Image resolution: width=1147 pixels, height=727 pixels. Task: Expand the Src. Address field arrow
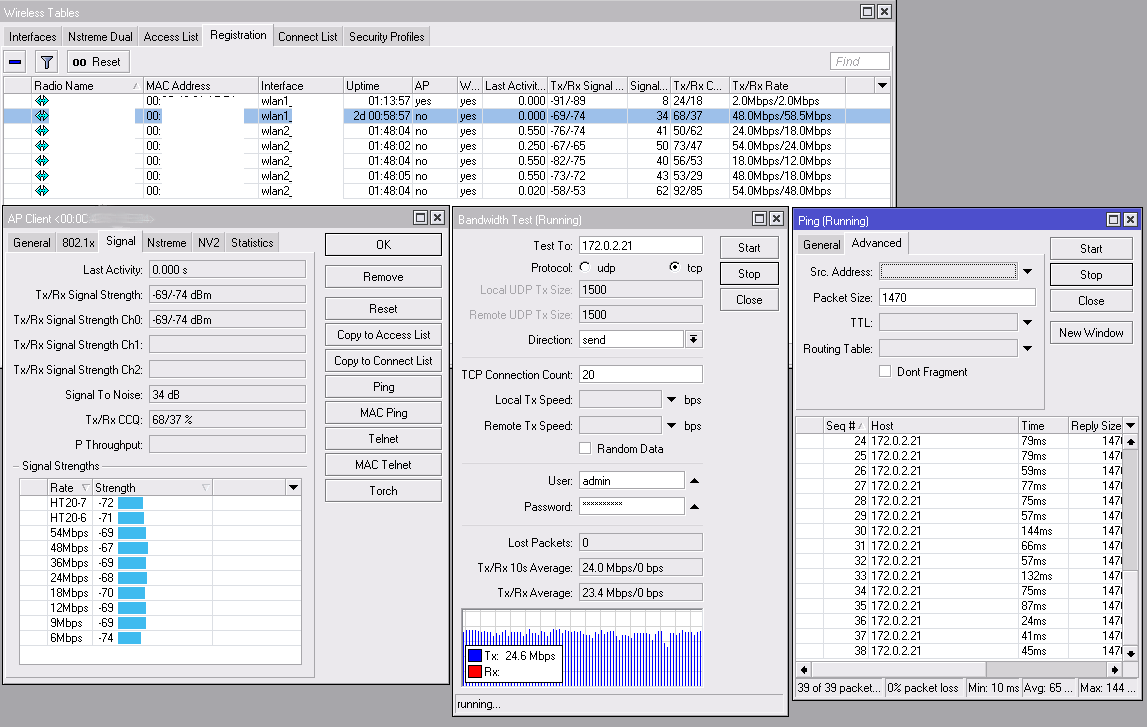click(x=1027, y=272)
